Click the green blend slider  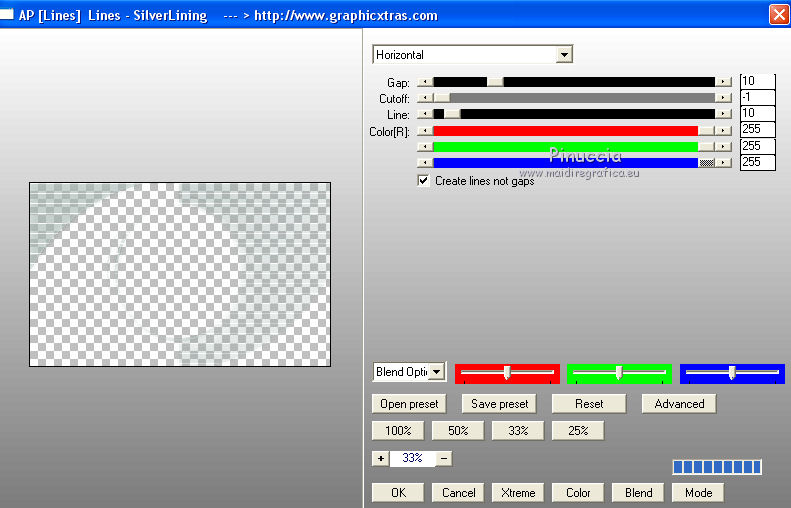(x=619, y=373)
